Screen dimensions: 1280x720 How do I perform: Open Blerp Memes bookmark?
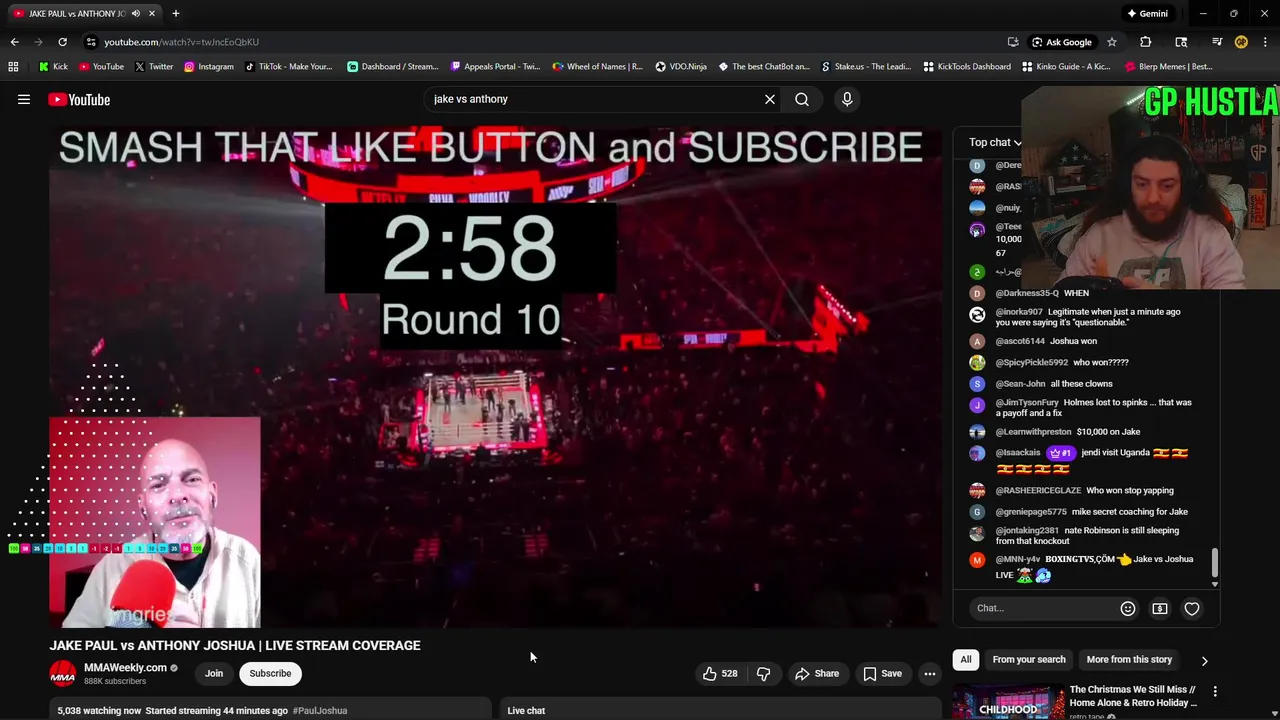1170,67
